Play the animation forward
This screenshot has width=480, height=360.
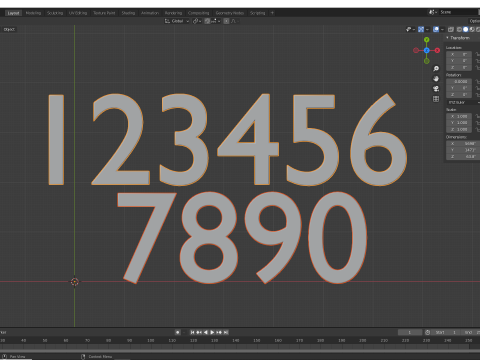pos(212,332)
